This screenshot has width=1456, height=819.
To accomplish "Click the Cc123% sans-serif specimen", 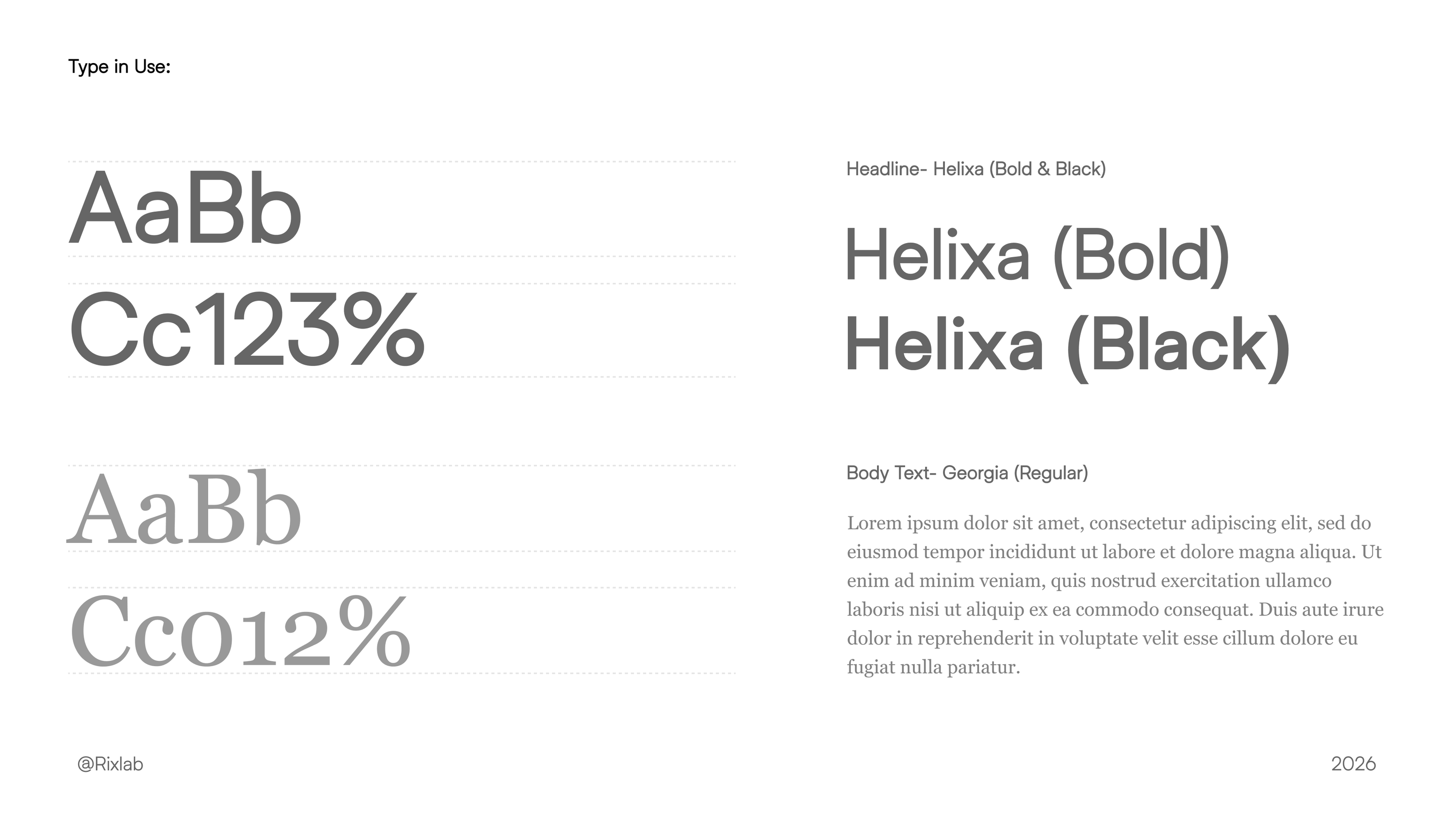I will [x=247, y=328].
